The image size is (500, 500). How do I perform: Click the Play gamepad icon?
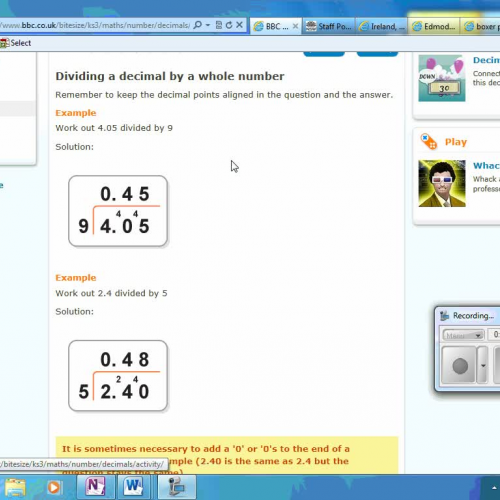pyautogui.click(x=428, y=142)
